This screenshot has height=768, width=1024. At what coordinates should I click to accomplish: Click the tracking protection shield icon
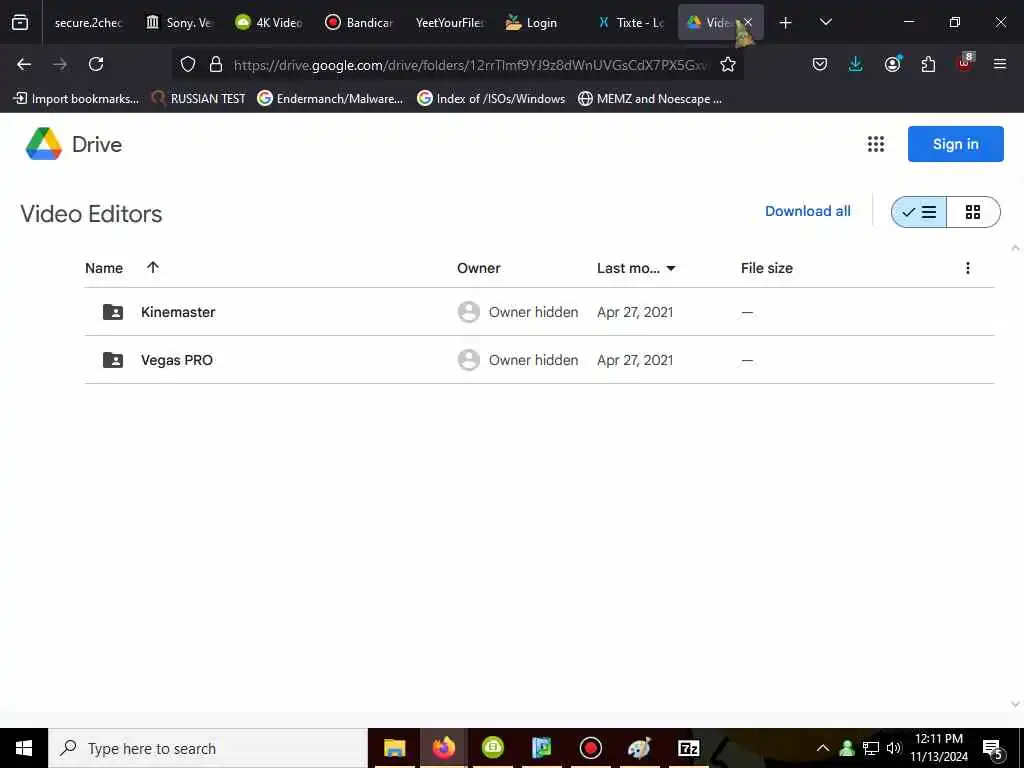pyautogui.click(x=188, y=65)
